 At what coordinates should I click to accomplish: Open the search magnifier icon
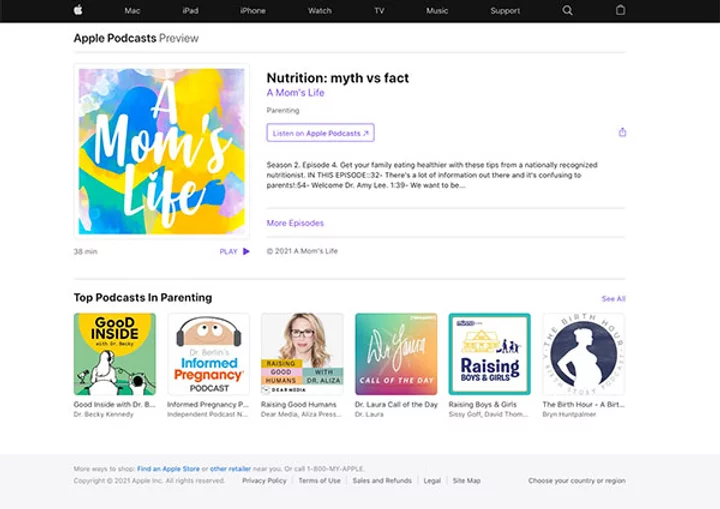point(568,10)
